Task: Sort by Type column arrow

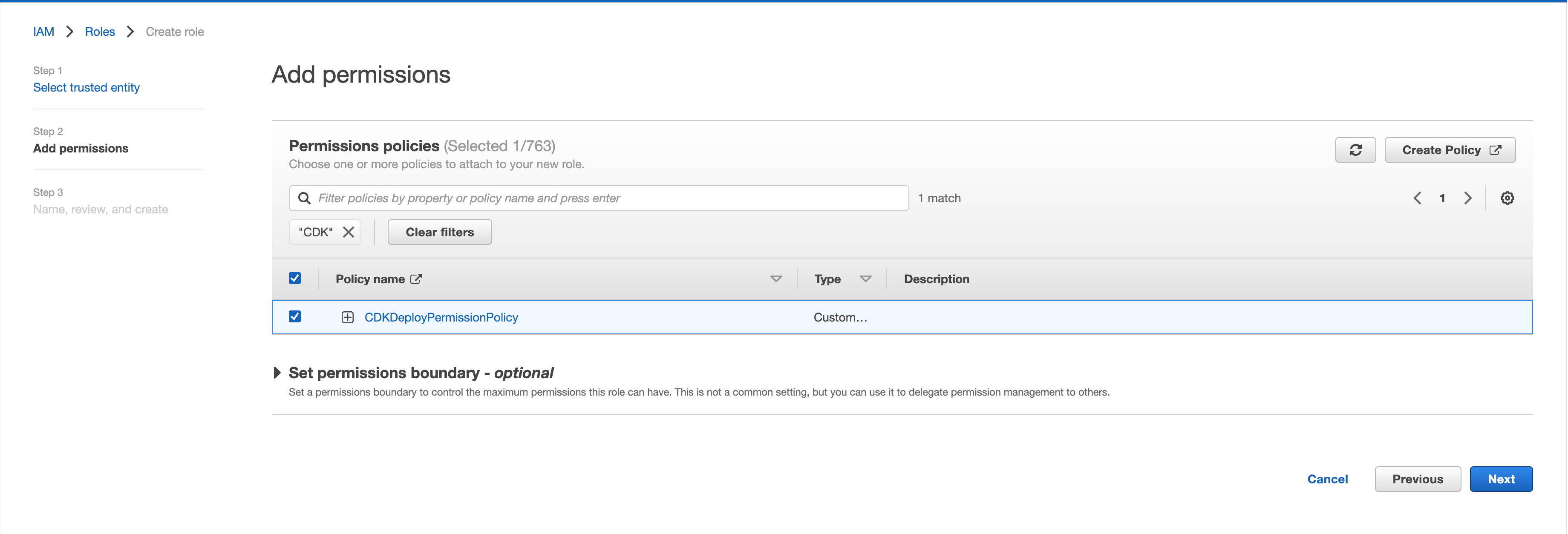Action: [x=865, y=279]
